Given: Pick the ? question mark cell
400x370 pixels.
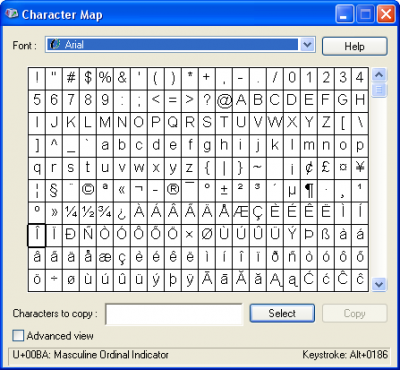Looking at the screenshot, I should point(207,101).
